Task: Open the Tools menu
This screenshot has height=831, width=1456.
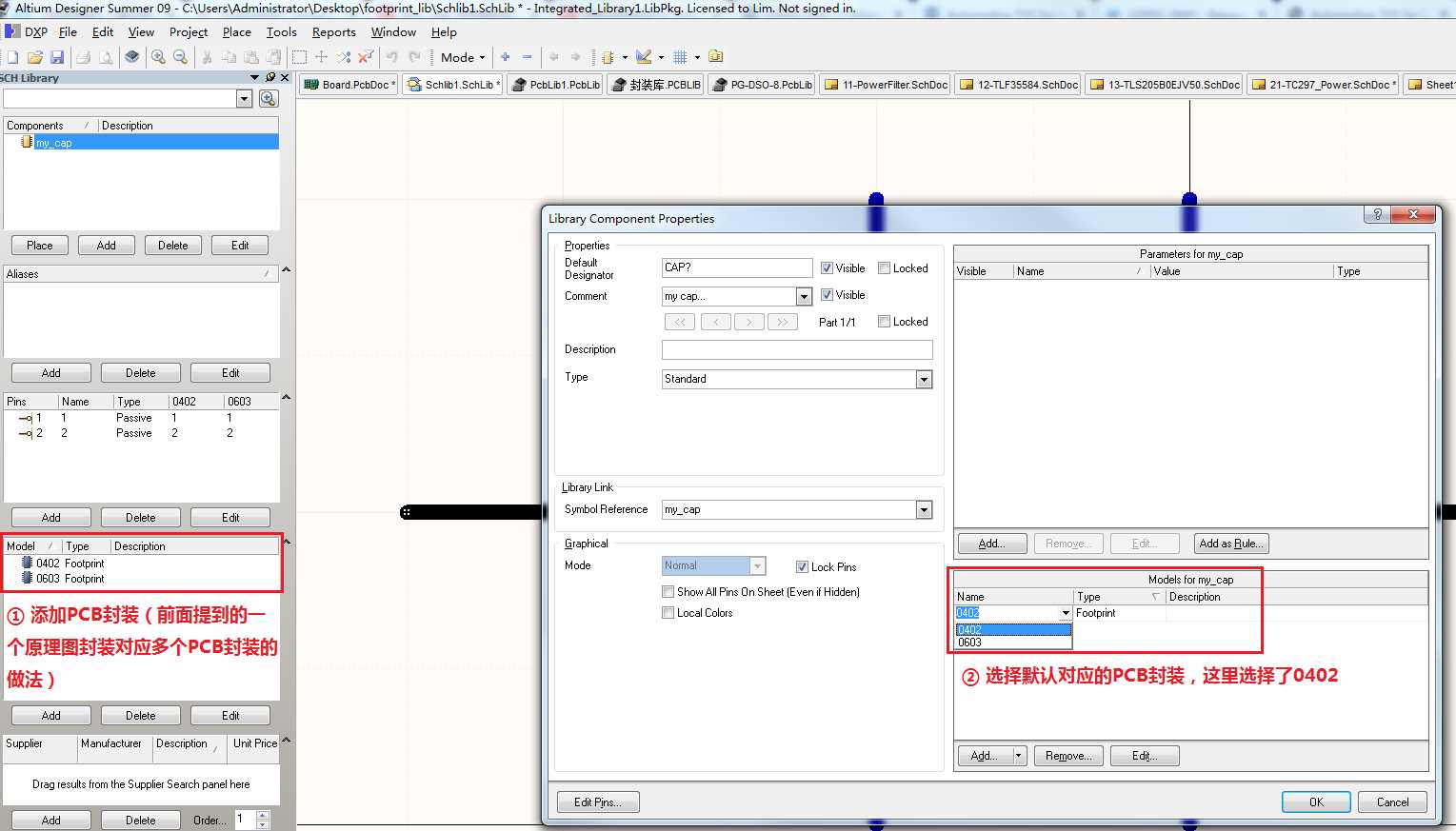Action: (x=282, y=31)
